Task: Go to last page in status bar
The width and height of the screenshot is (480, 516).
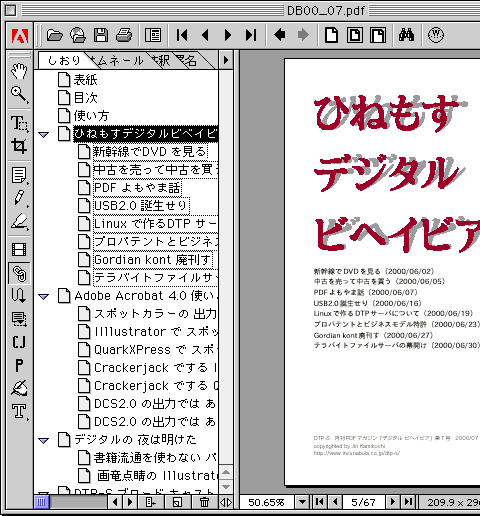Action: pos(408,502)
